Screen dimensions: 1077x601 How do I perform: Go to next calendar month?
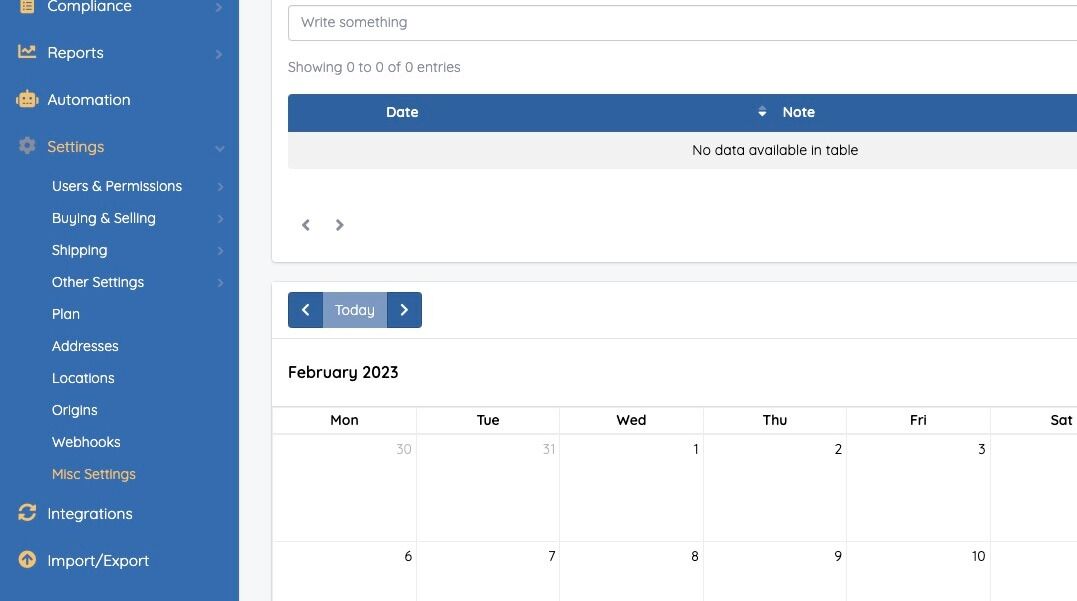(404, 310)
